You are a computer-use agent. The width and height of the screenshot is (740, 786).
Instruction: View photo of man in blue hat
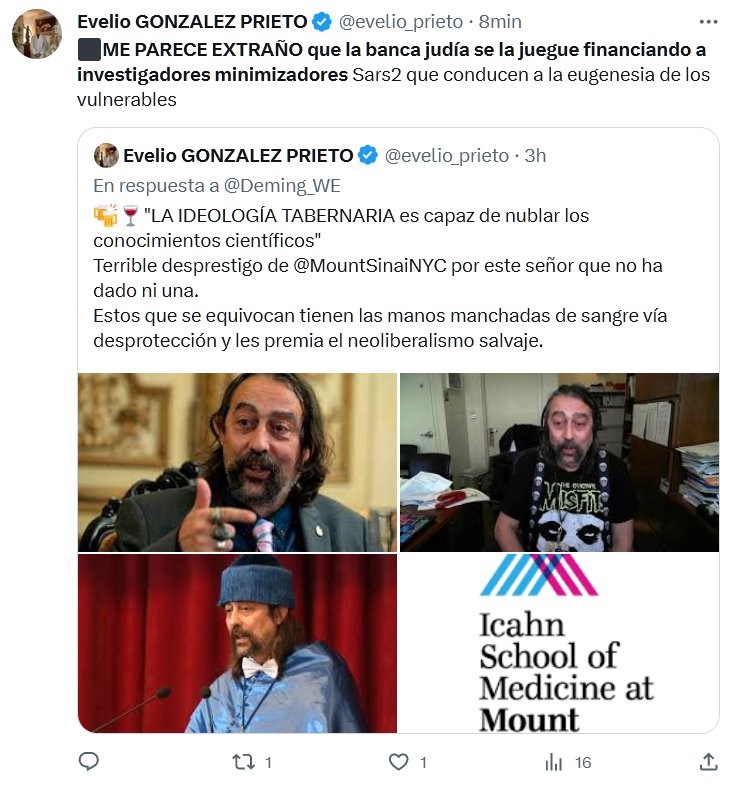click(x=237, y=643)
